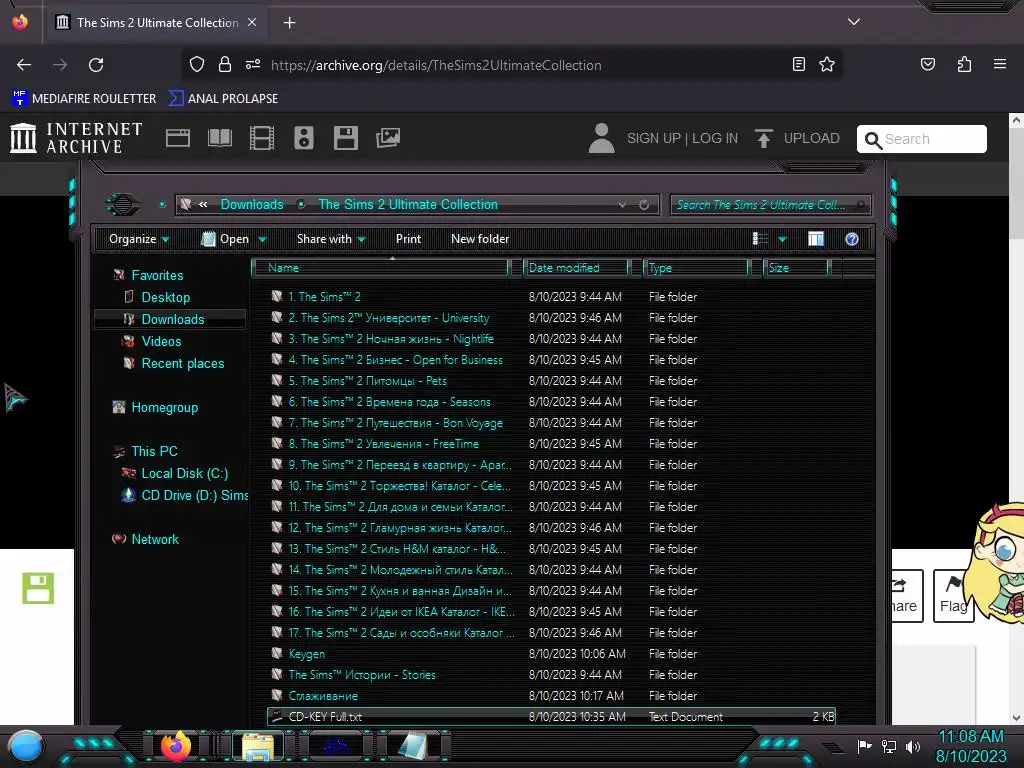
Task: Expand the previous locations double chevron
Action: (x=203, y=204)
